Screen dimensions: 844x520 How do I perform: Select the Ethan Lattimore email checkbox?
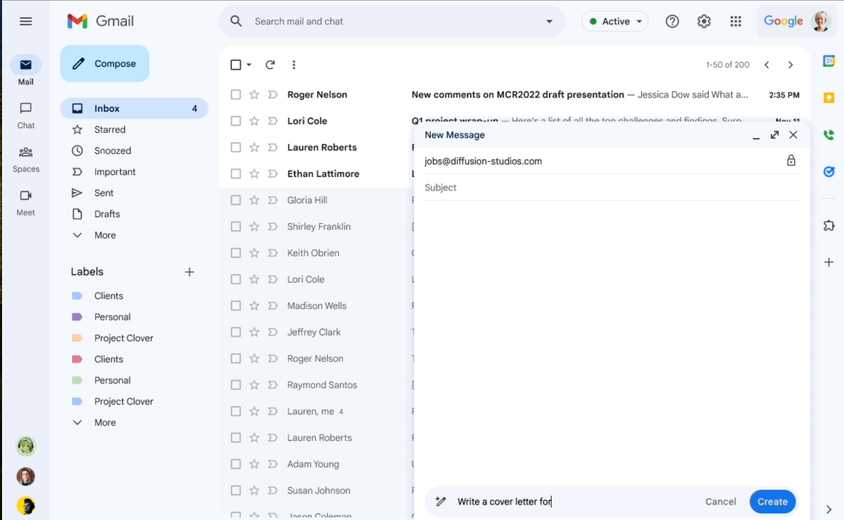[235, 174]
